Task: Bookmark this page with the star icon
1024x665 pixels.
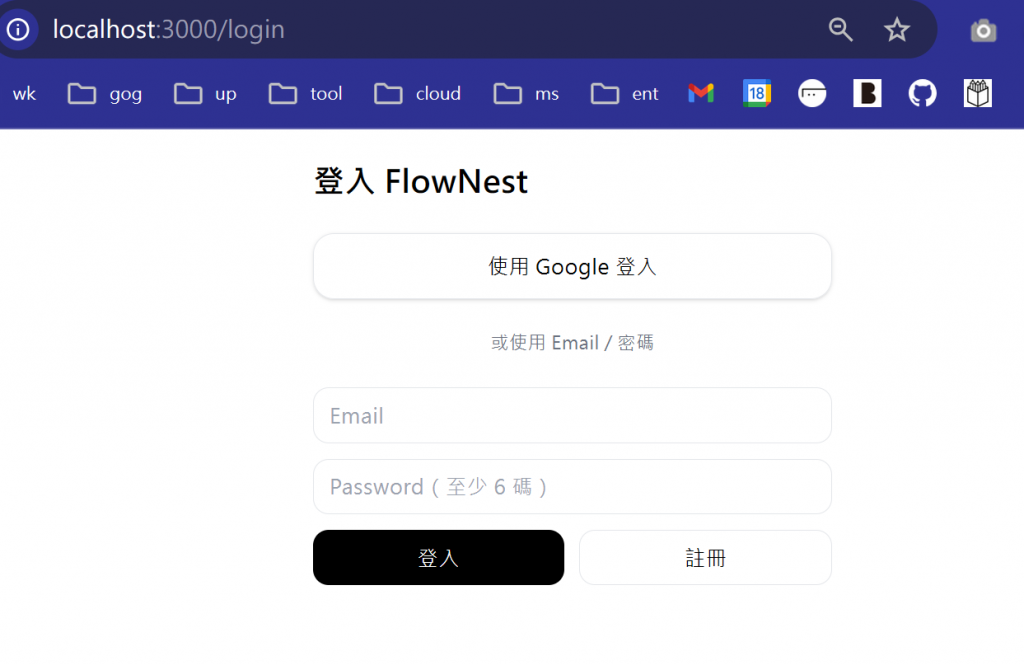Action: [897, 29]
